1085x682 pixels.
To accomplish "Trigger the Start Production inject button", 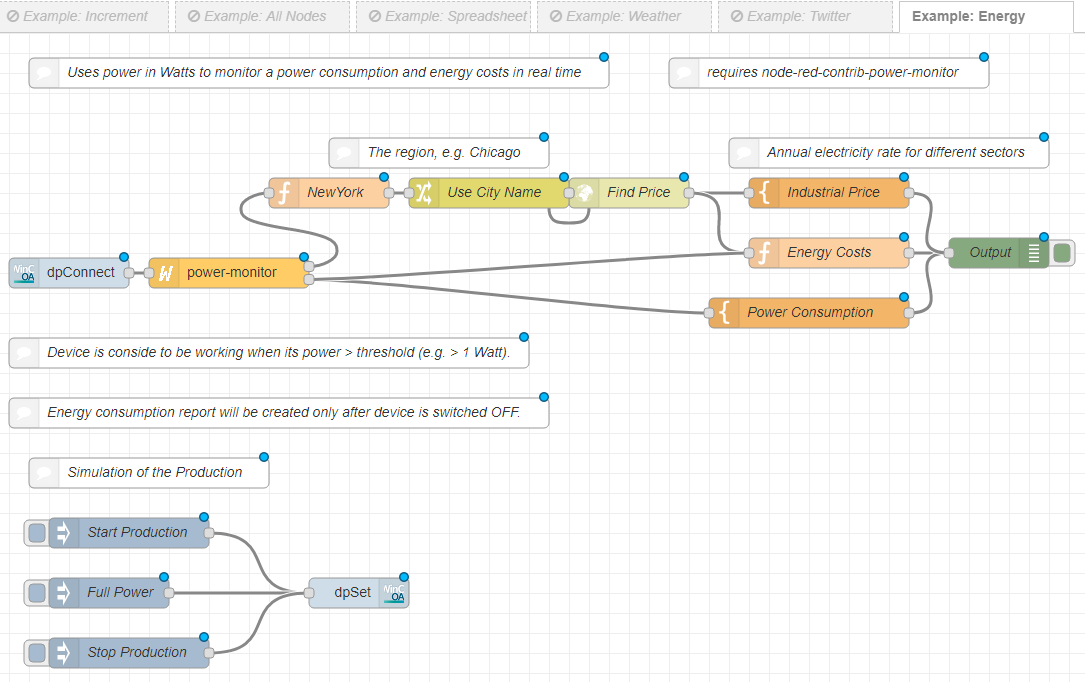I will (x=37, y=532).
